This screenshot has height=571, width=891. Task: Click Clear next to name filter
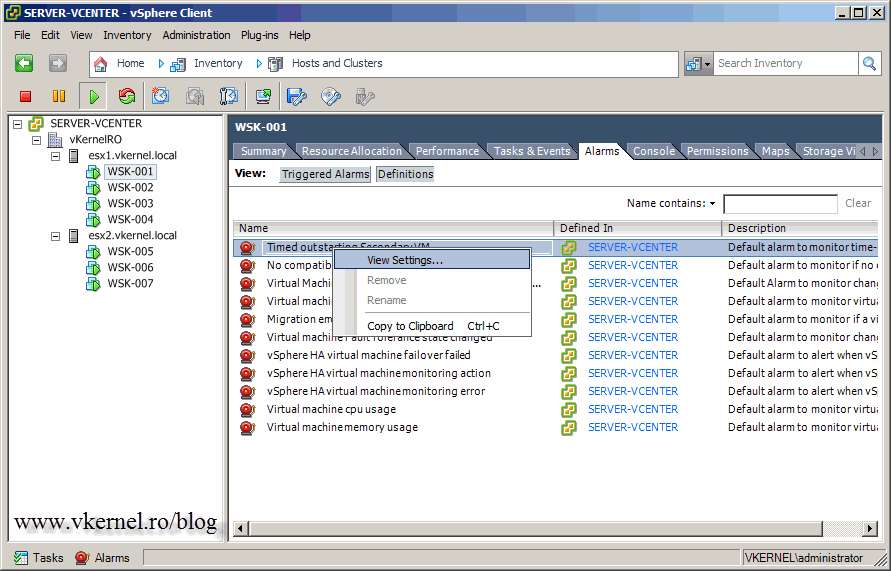tap(857, 203)
